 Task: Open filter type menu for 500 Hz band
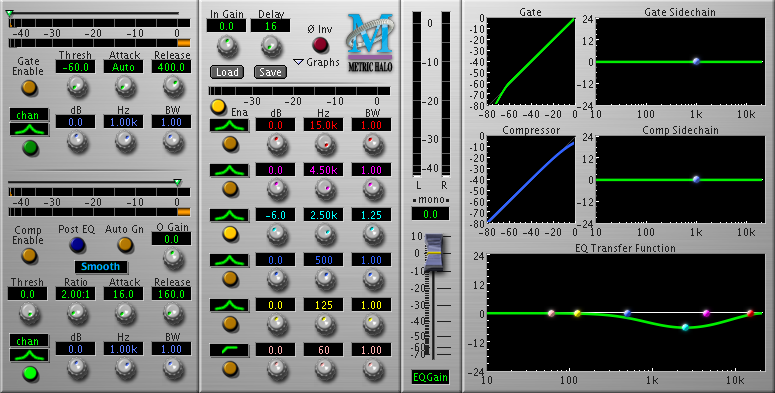point(229,260)
